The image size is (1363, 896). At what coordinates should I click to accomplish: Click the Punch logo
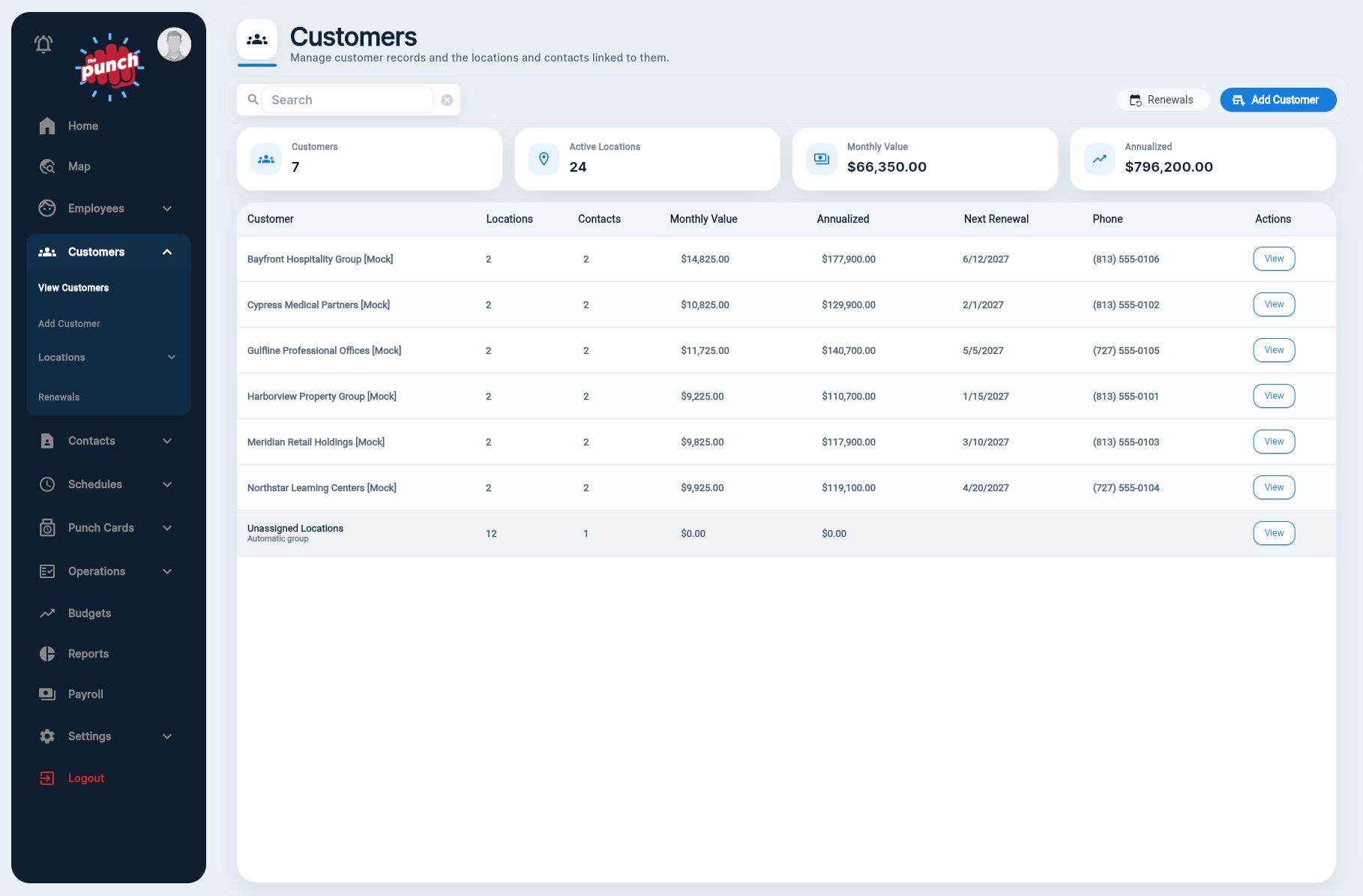click(x=109, y=67)
